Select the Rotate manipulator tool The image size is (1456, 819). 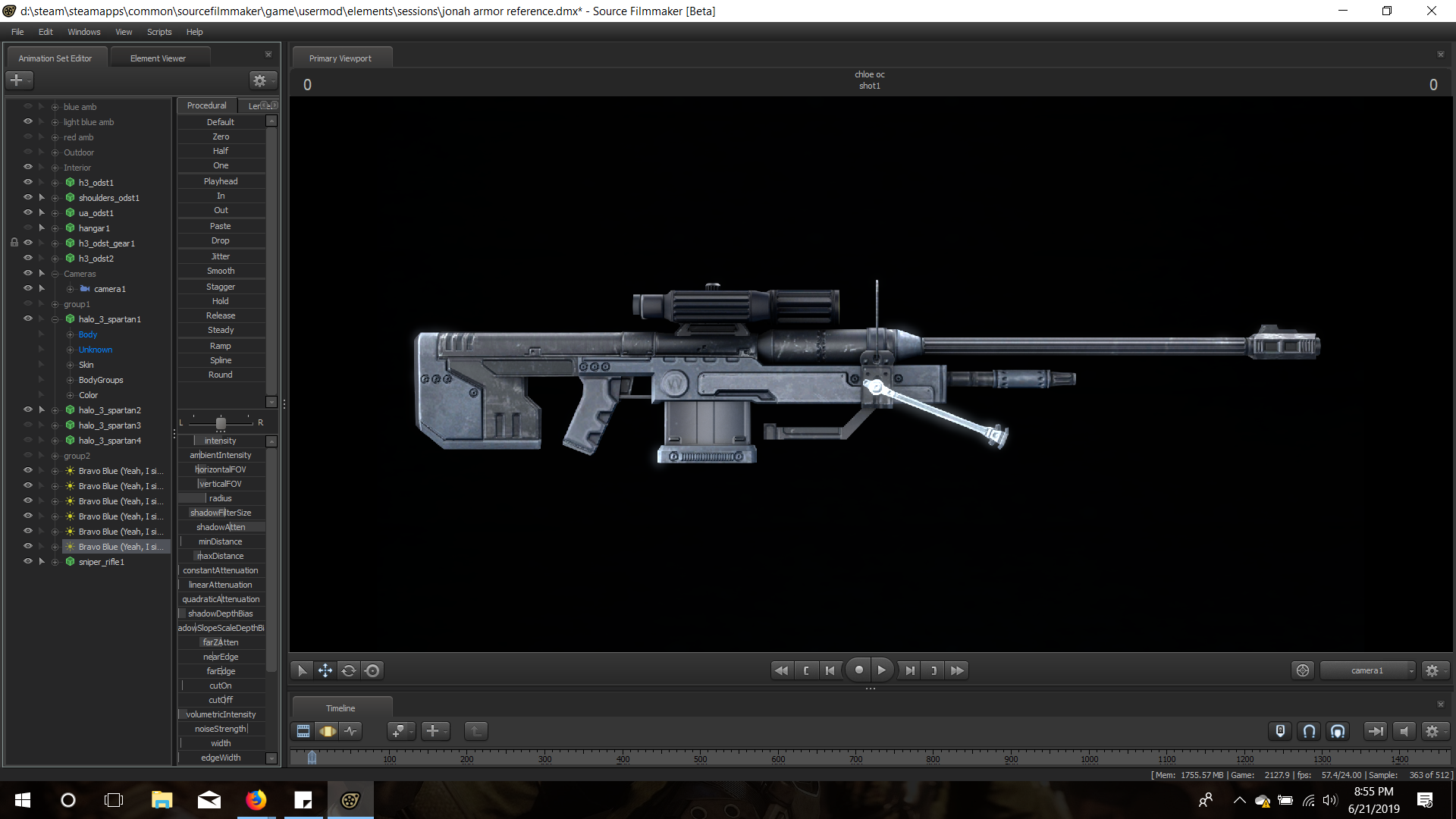(x=349, y=670)
